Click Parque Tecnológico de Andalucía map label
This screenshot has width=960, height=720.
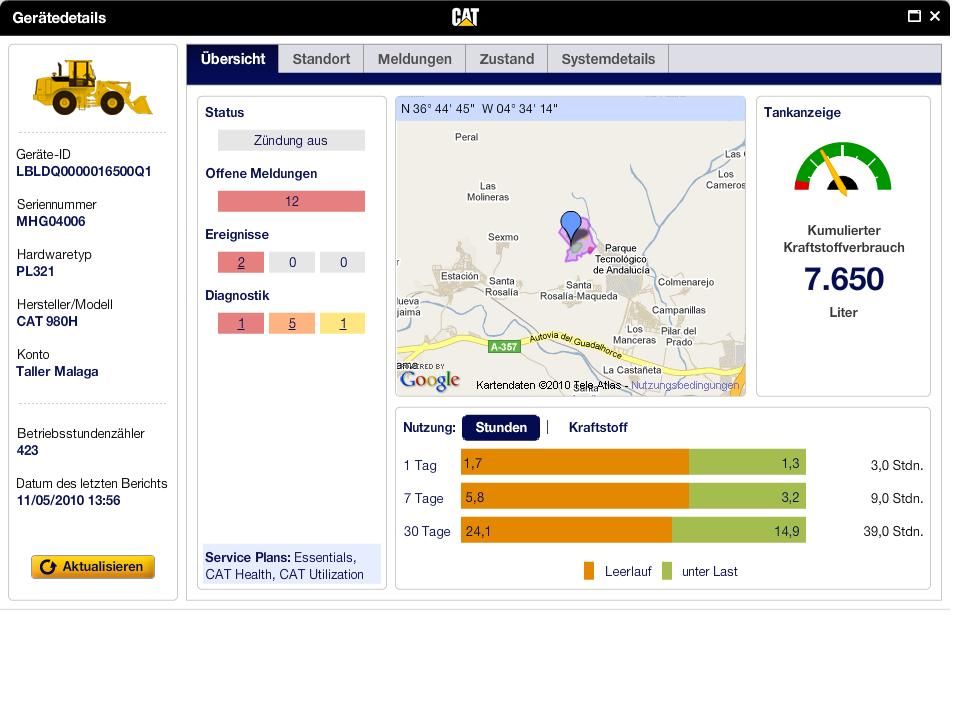click(x=621, y=259)
